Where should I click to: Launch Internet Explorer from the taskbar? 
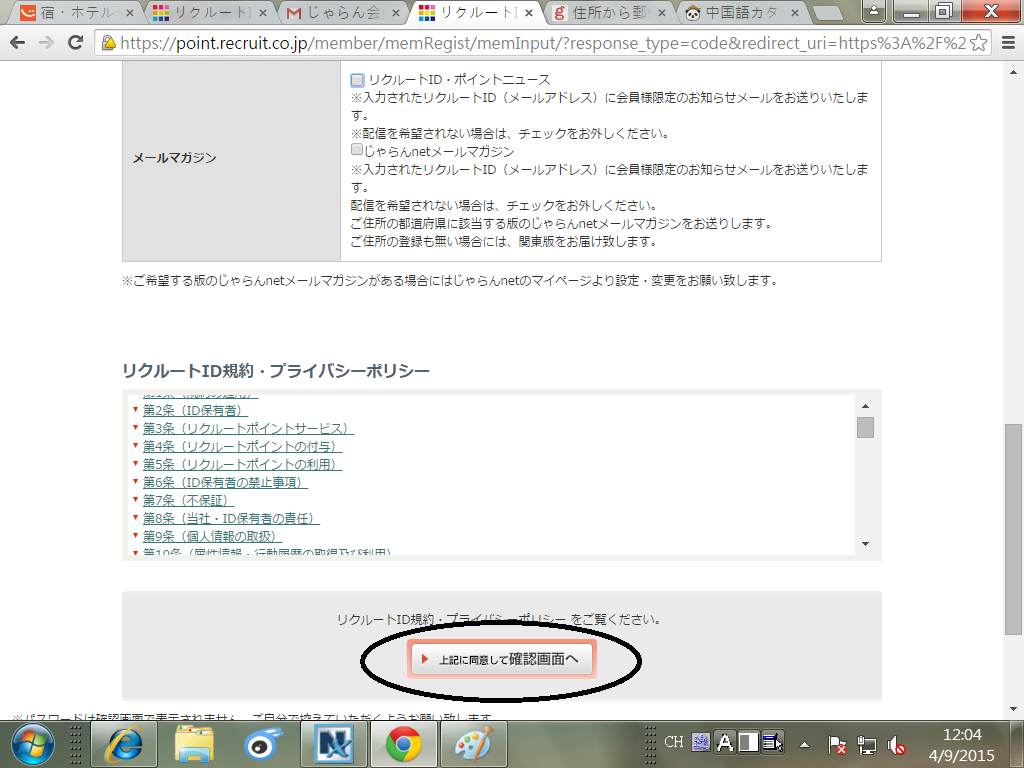pyautogui.click(x=124, y=744)
